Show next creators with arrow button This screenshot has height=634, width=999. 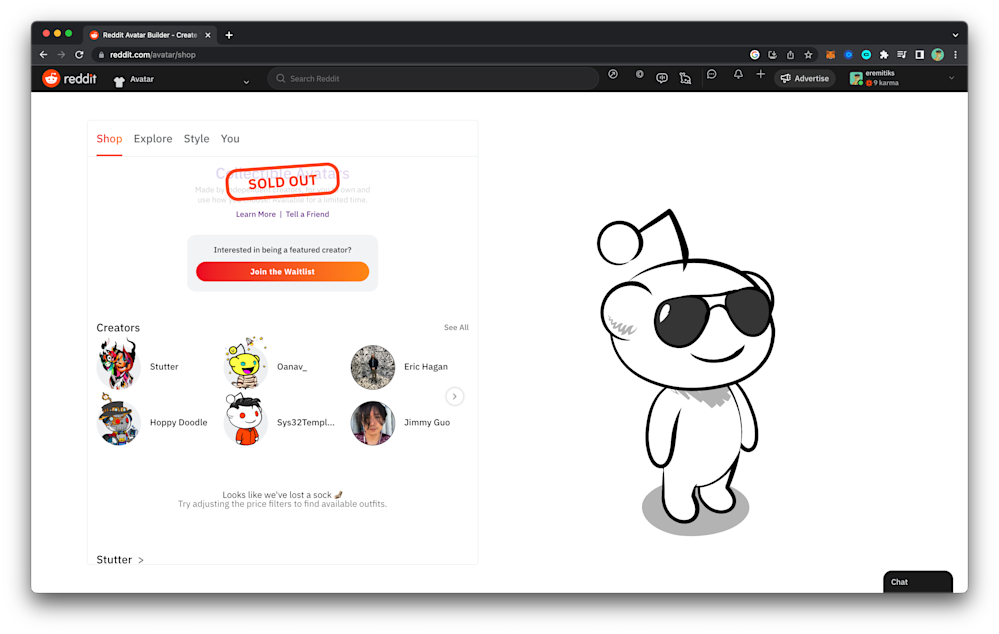tap(454, 396)
